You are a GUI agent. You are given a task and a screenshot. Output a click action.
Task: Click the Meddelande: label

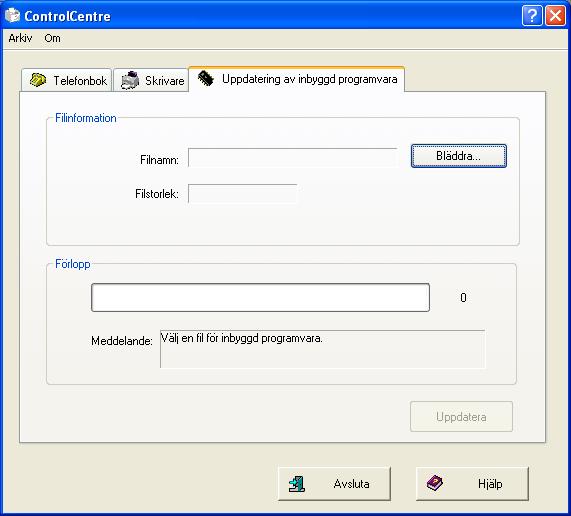point(122,341)
